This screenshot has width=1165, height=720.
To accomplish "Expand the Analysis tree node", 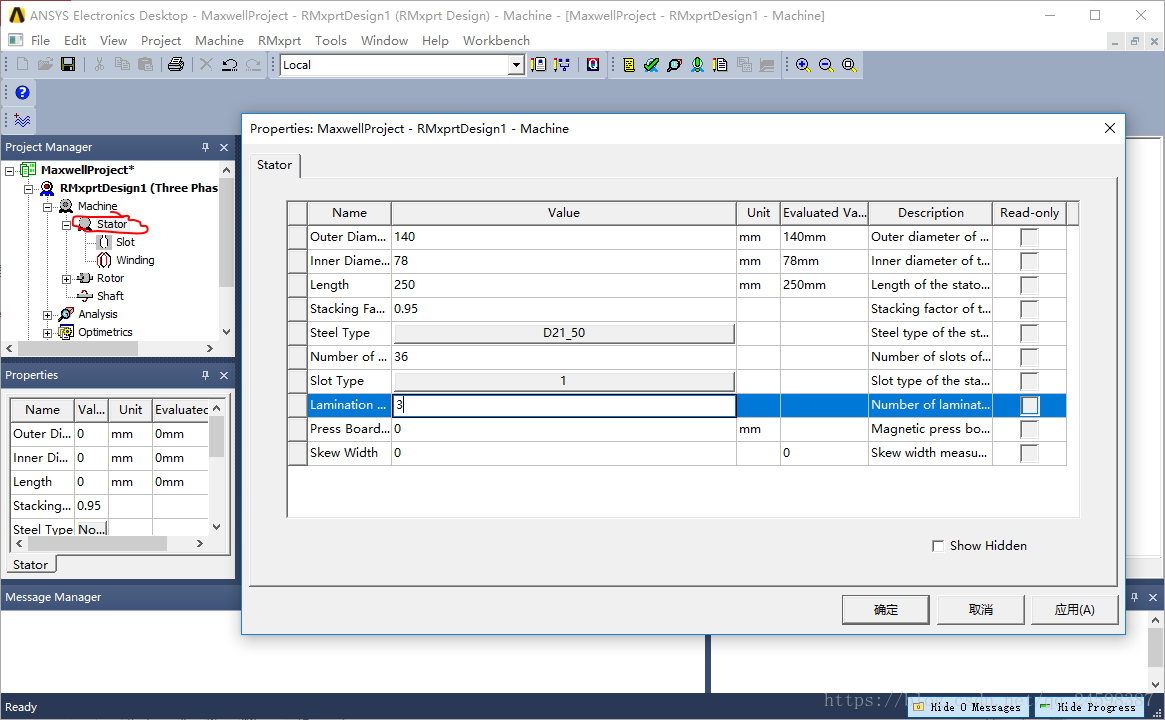I will (x=47, y=315).
